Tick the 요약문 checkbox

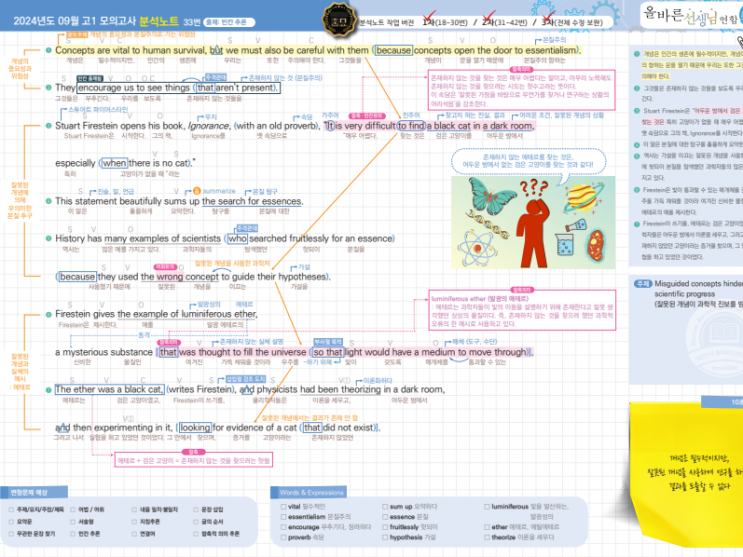[11, 521]
